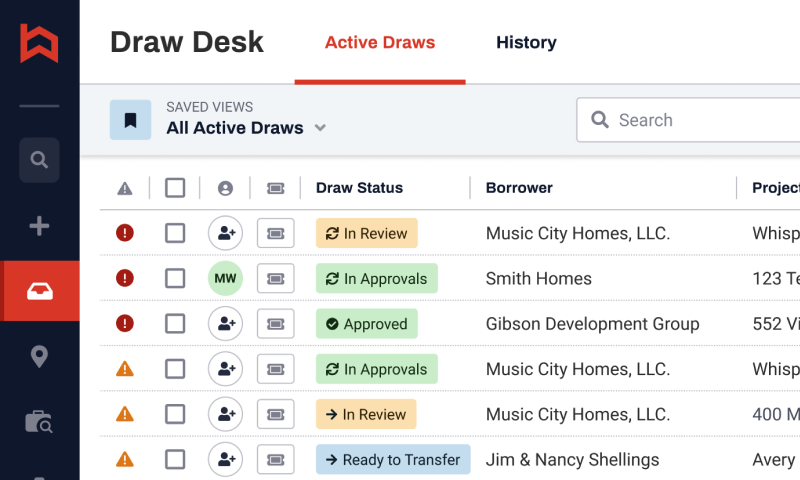This screenshot has height=480, width=800.
Task: Click project cell 552 Vi
Action: pos(776,324)
